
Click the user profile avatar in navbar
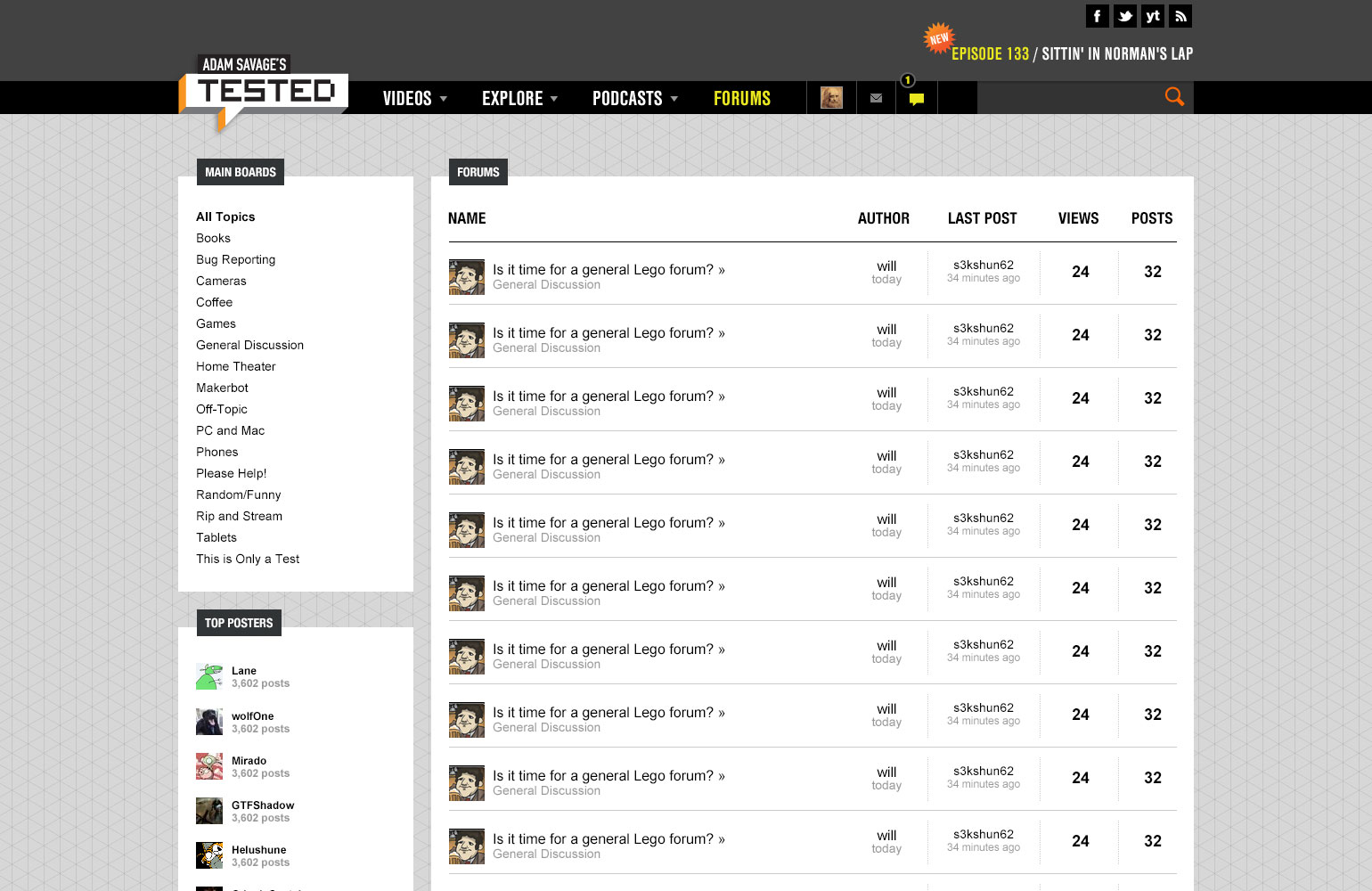tap(831, 98)
